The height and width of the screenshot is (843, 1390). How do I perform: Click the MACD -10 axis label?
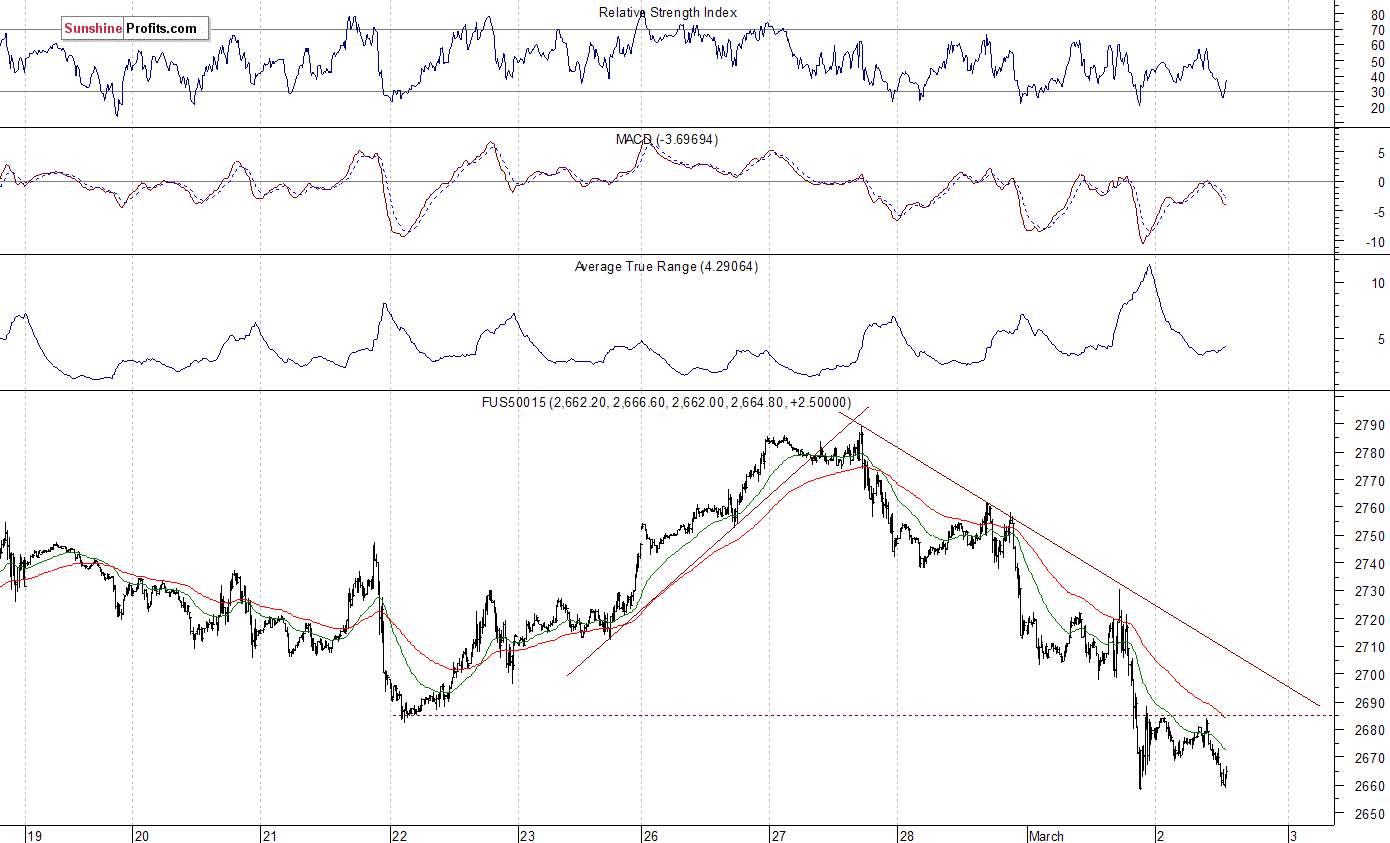coord(1375,242)
